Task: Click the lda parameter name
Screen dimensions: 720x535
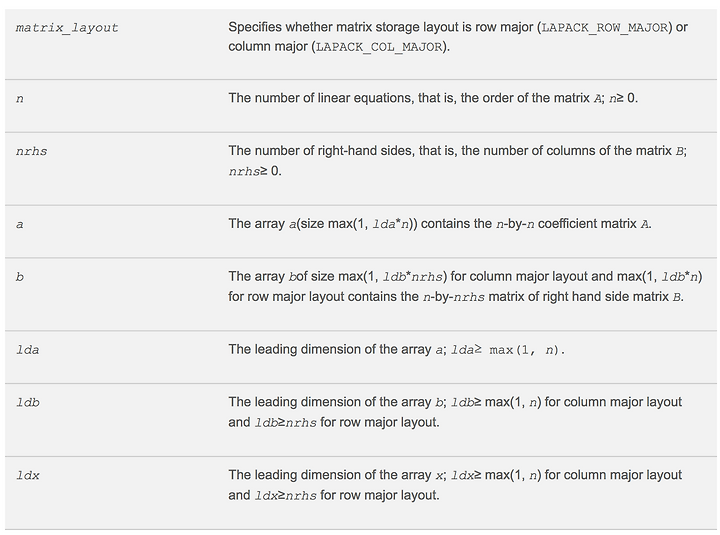Action: point(28,350)
